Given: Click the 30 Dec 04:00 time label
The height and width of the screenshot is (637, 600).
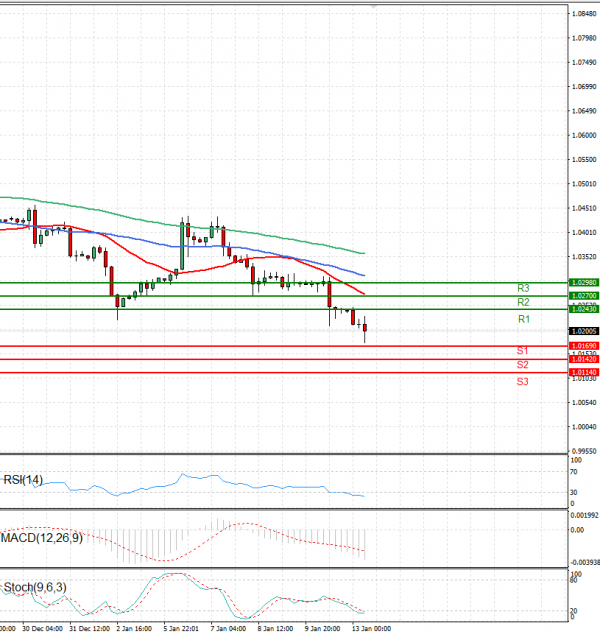Looking at the screenshot, I should pos(42,629).
